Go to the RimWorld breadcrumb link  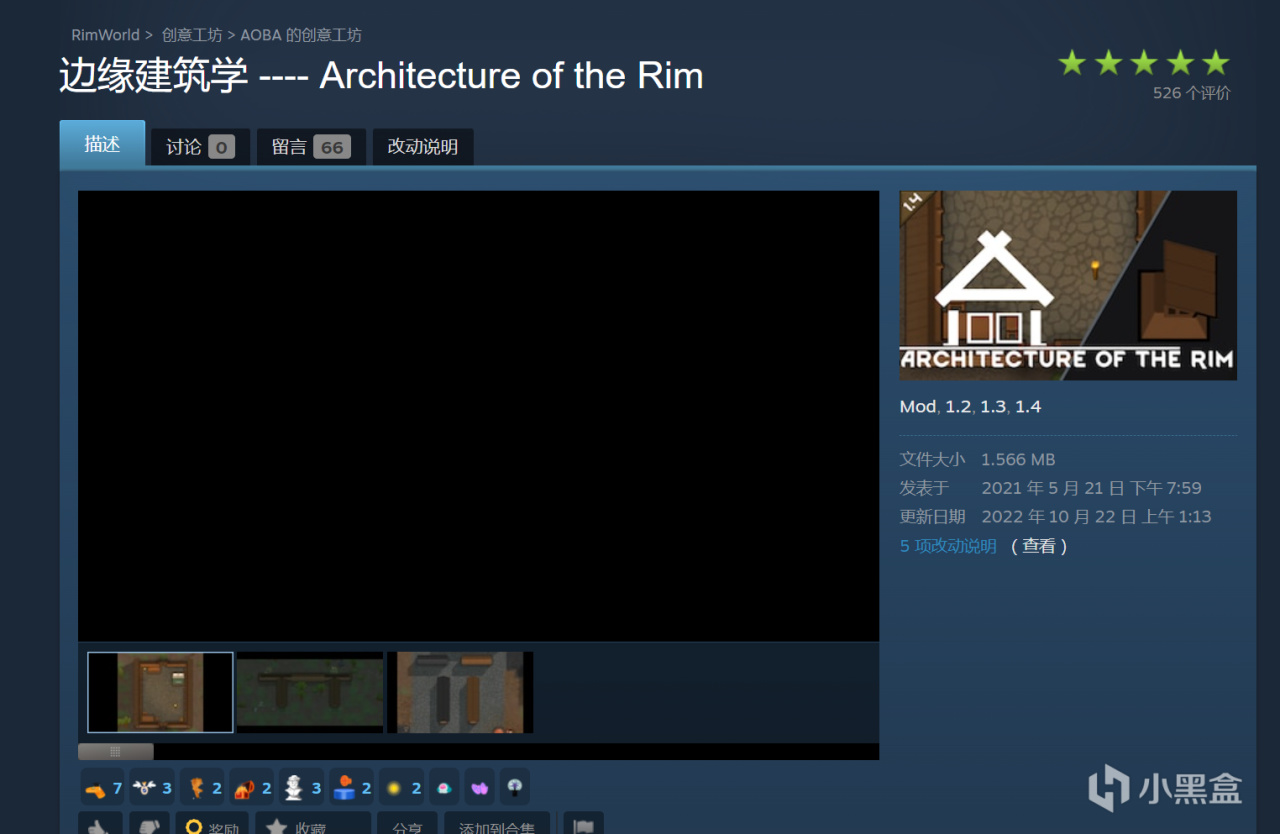[x=106, y=35]
